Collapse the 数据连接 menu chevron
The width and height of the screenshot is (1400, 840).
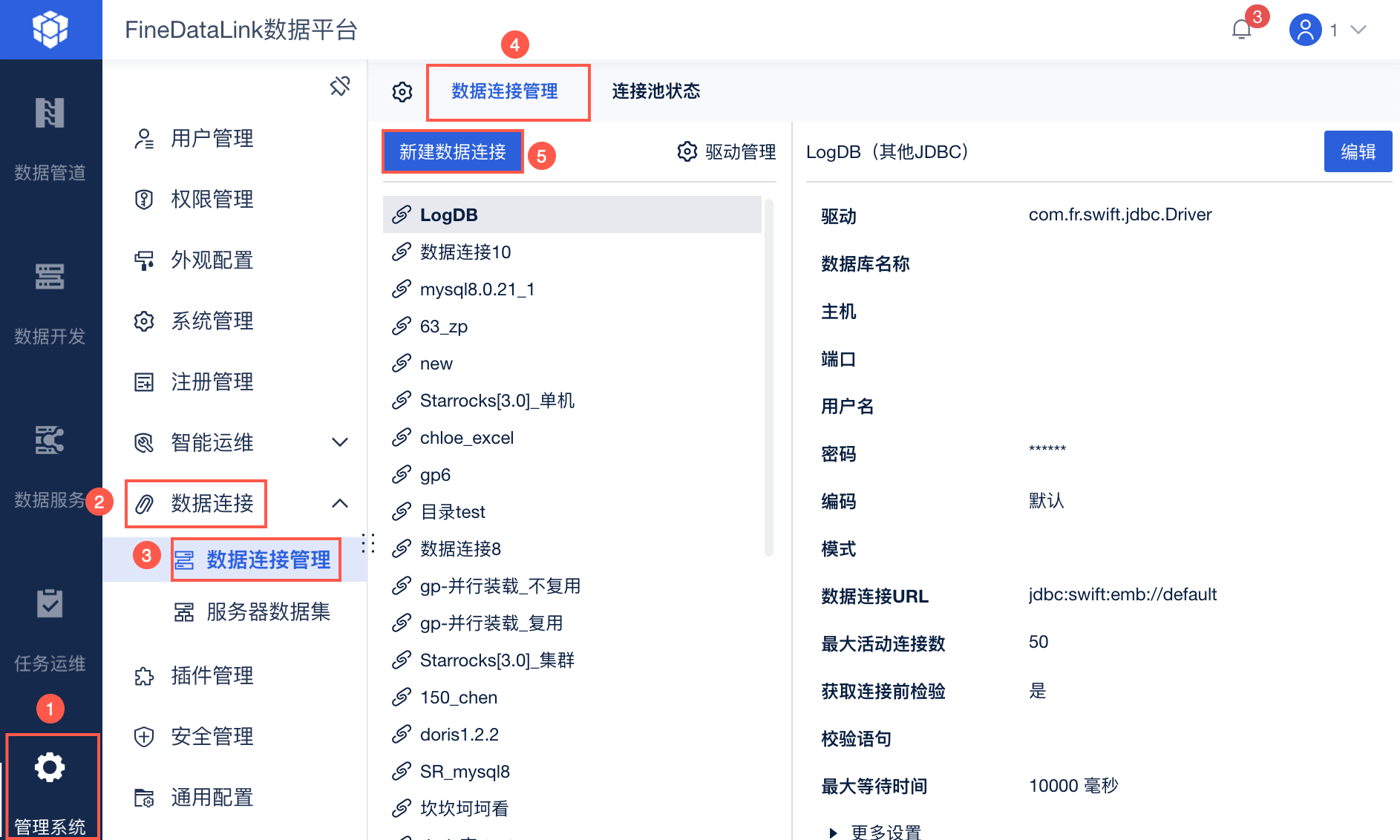[x=340, y=504]
